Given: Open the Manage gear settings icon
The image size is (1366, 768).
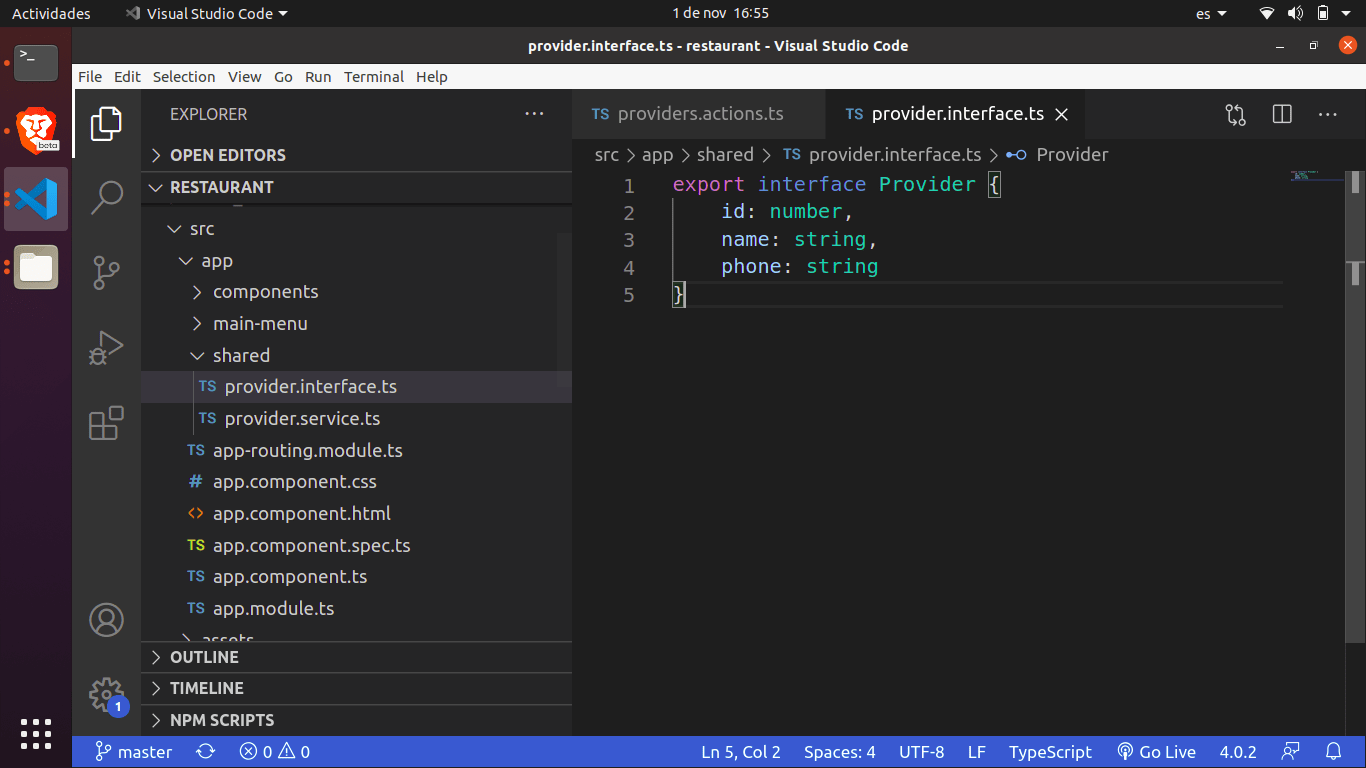Looking at the screenshot, I should click(x=106, y=693).
